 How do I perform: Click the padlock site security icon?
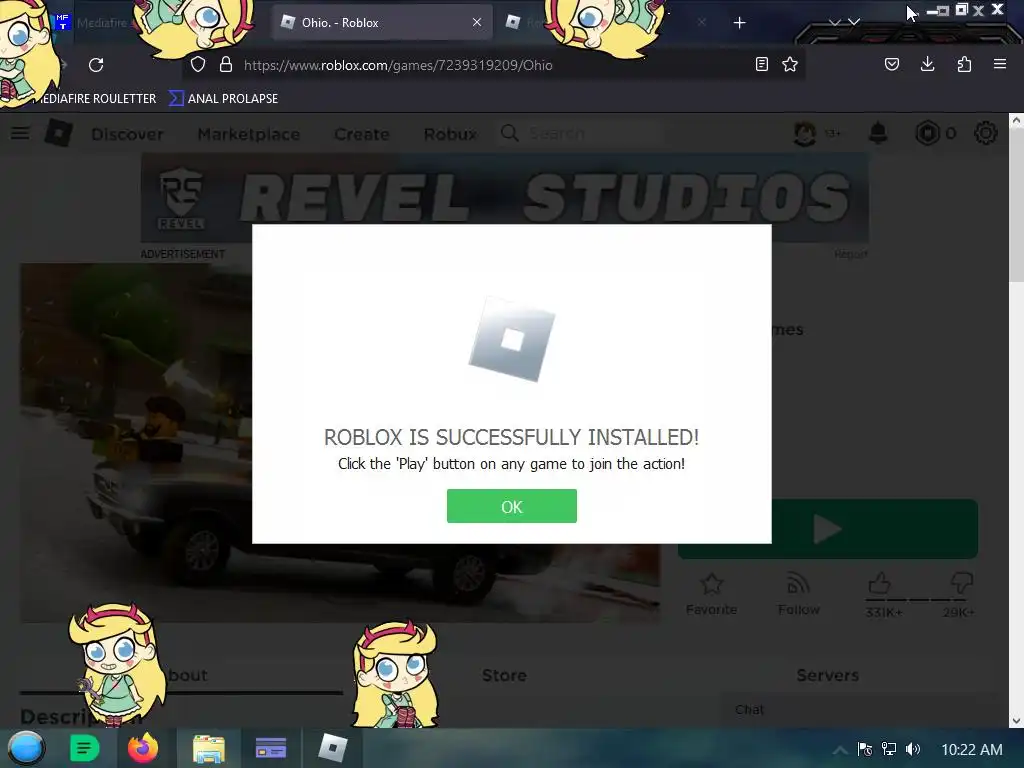[226, 65]
